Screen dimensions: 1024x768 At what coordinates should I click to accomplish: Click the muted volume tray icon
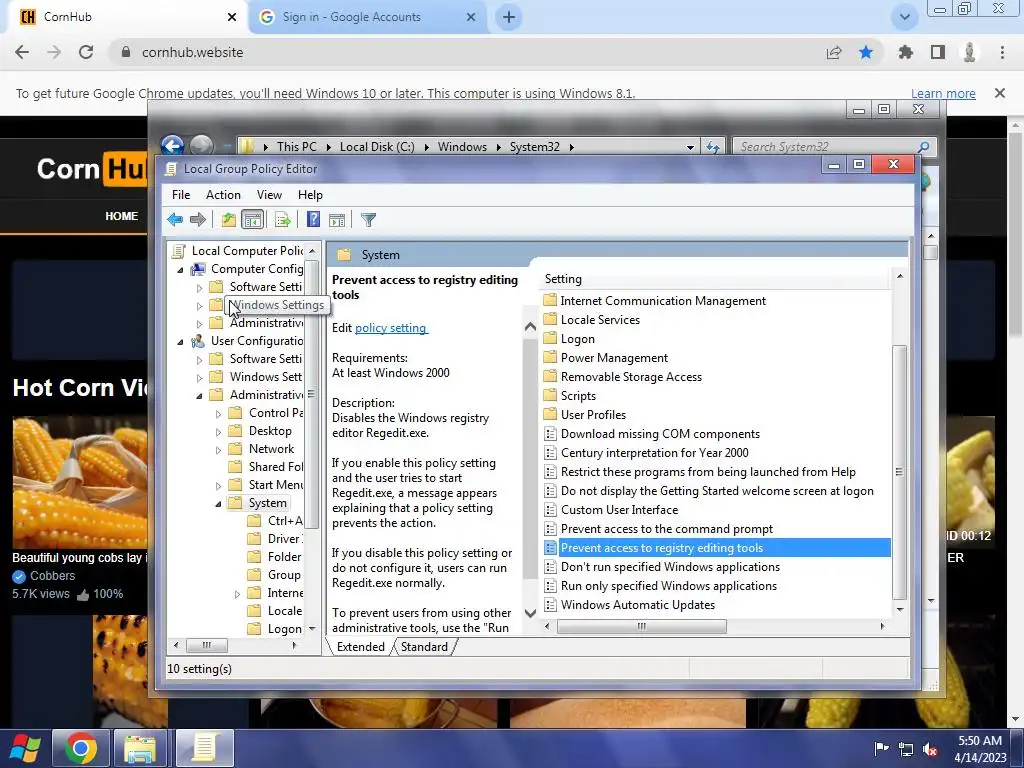[x=930, y=749]
